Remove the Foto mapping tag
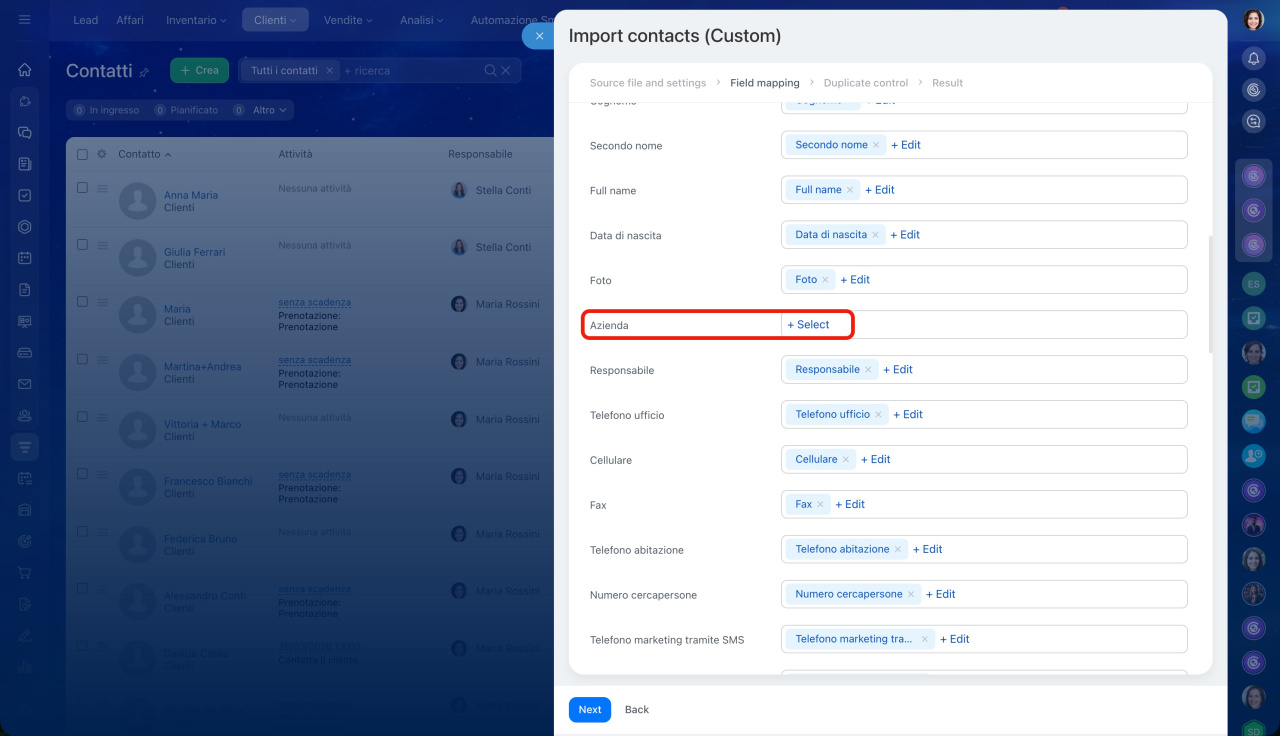The width and height of the screenshot is (1280, 736). 825,280
